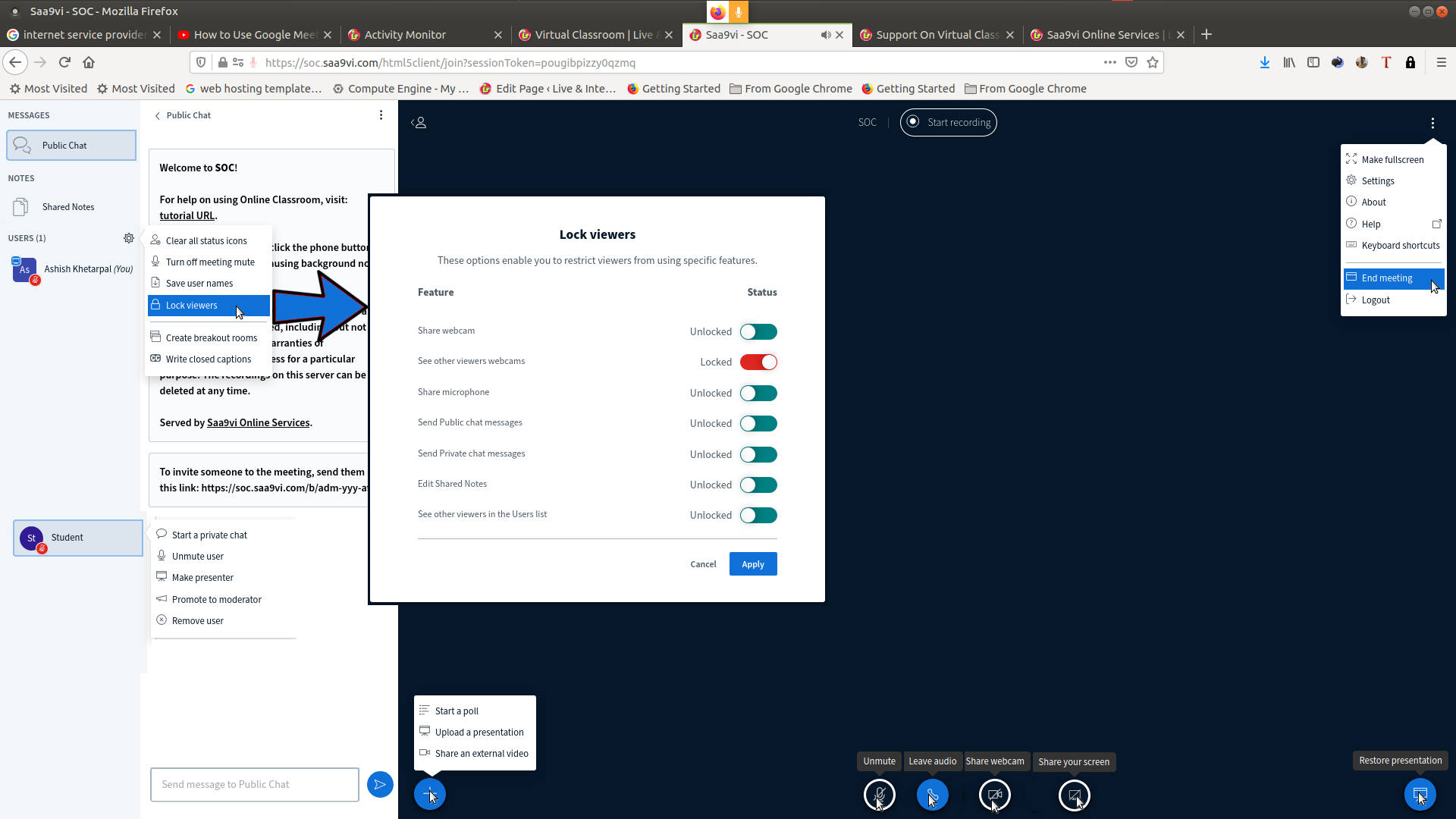Click the Send message to Public Chat field
This screenshot has height=819, width=1456.
(255, 784)
